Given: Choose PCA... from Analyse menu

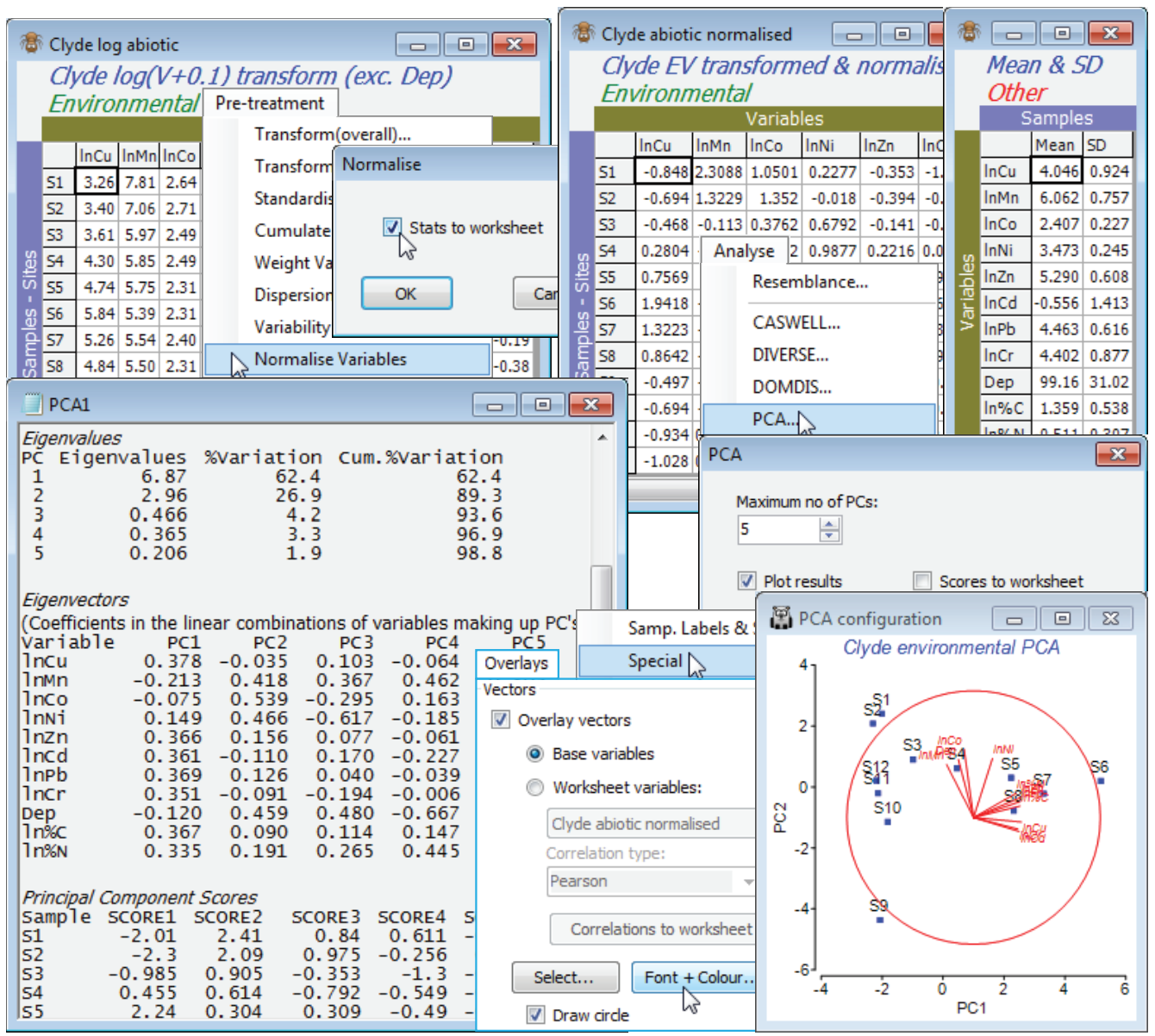Looking at the screenshot, I should pyautogui.click(x=819, y=420).
